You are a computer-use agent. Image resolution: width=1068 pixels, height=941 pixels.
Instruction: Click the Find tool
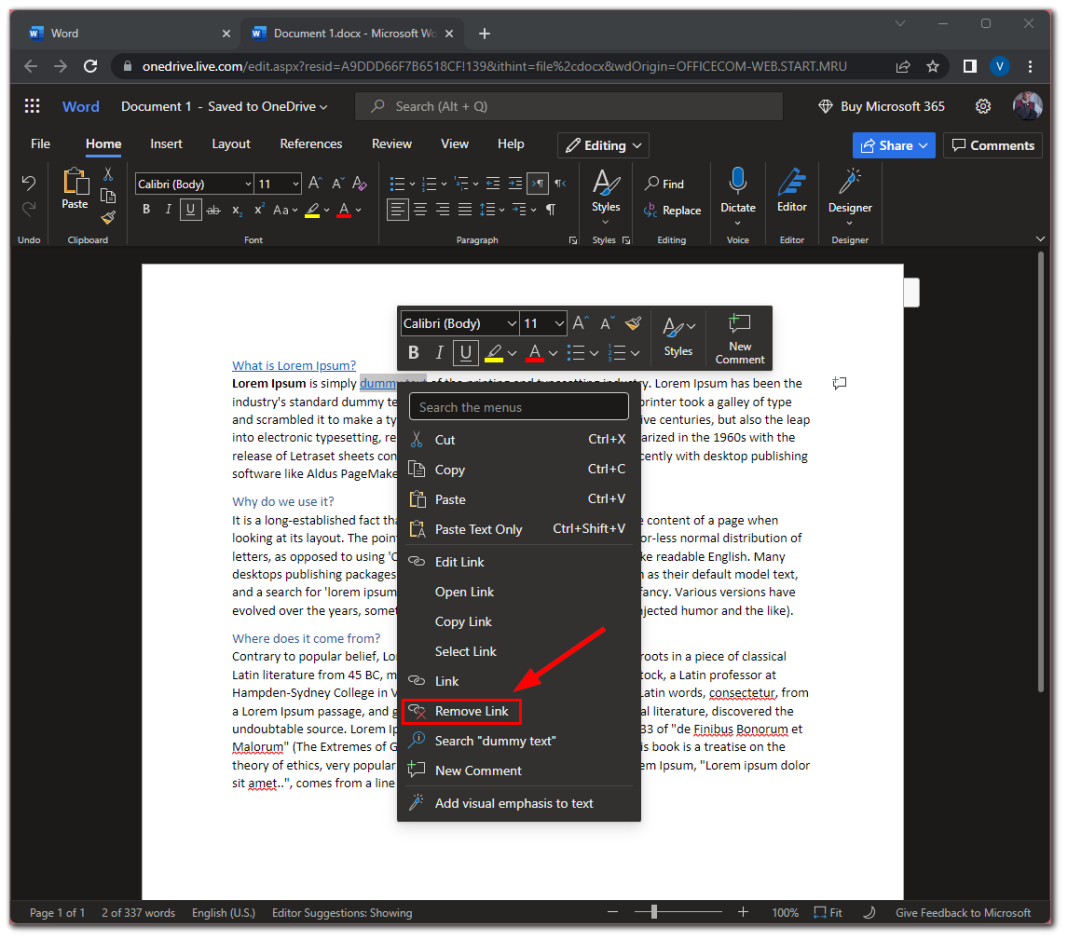pos(664,183)
